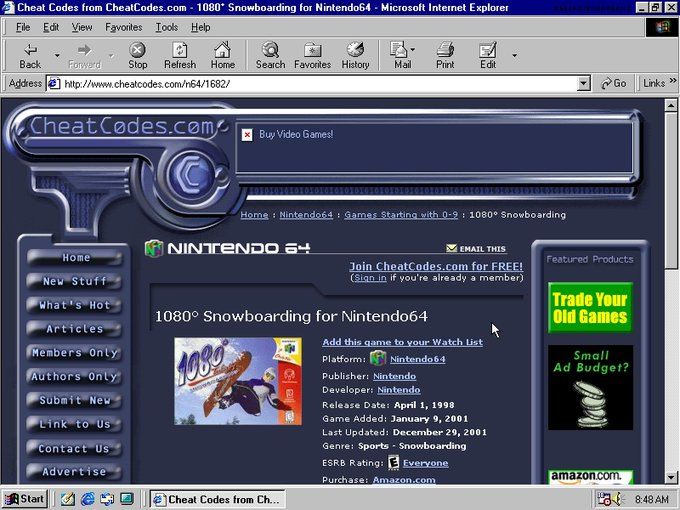Click the Contact Us sidebar button
Viewport: 680px width, 510px height.
[x=74, y=448]
